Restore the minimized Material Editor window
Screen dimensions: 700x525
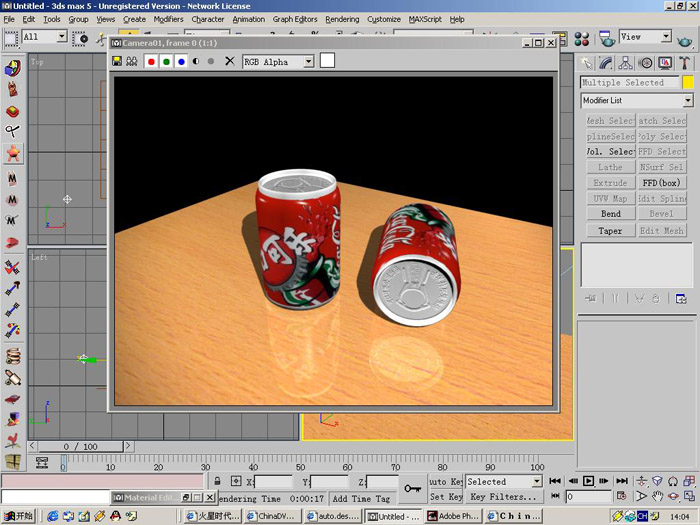tap(186, 497)
